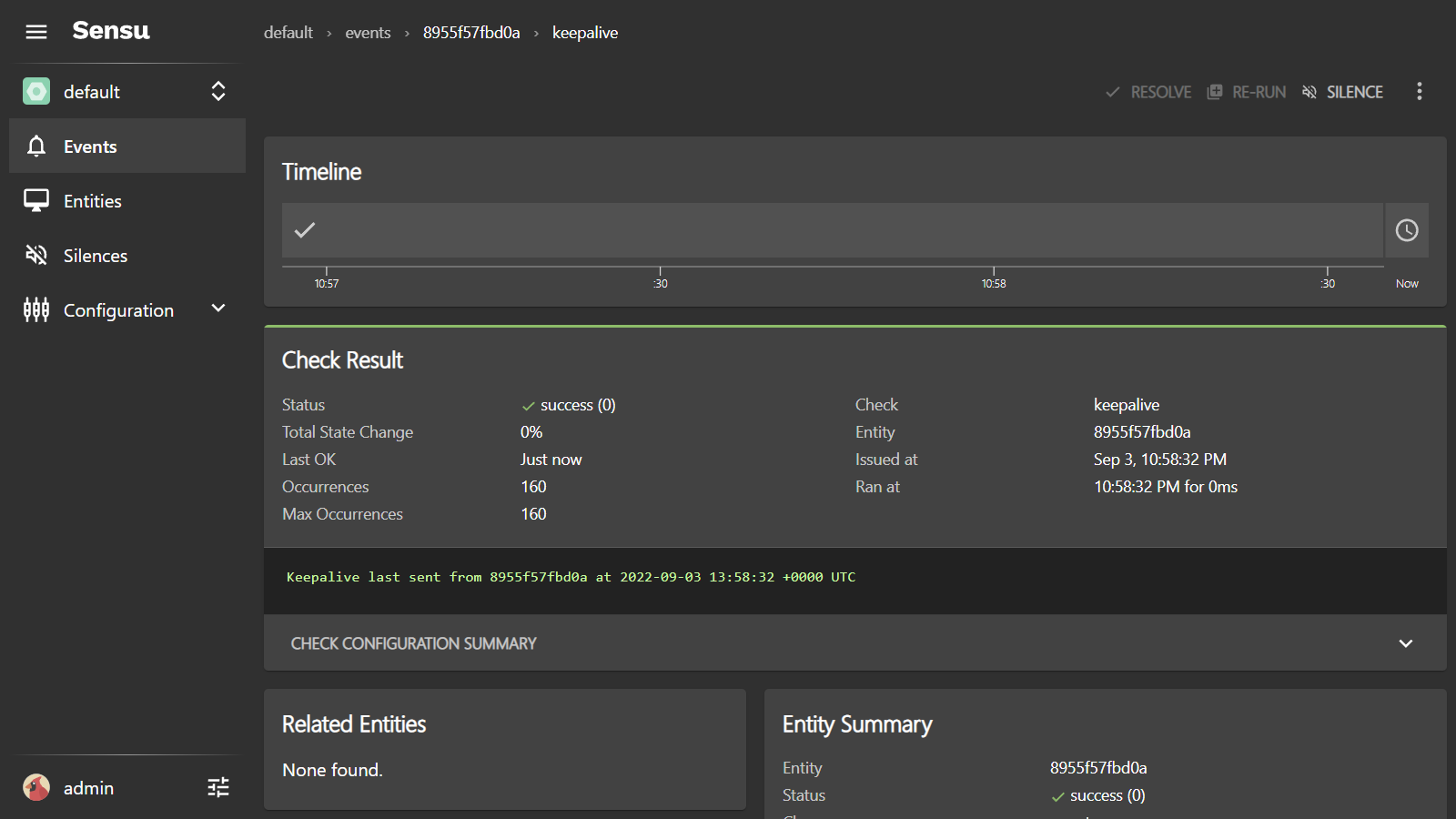The height and width of the screenshot is (819, 1456).
Task: Click the Silences muted-speaker icon in sidebar
Action: [x=36, y=256]
